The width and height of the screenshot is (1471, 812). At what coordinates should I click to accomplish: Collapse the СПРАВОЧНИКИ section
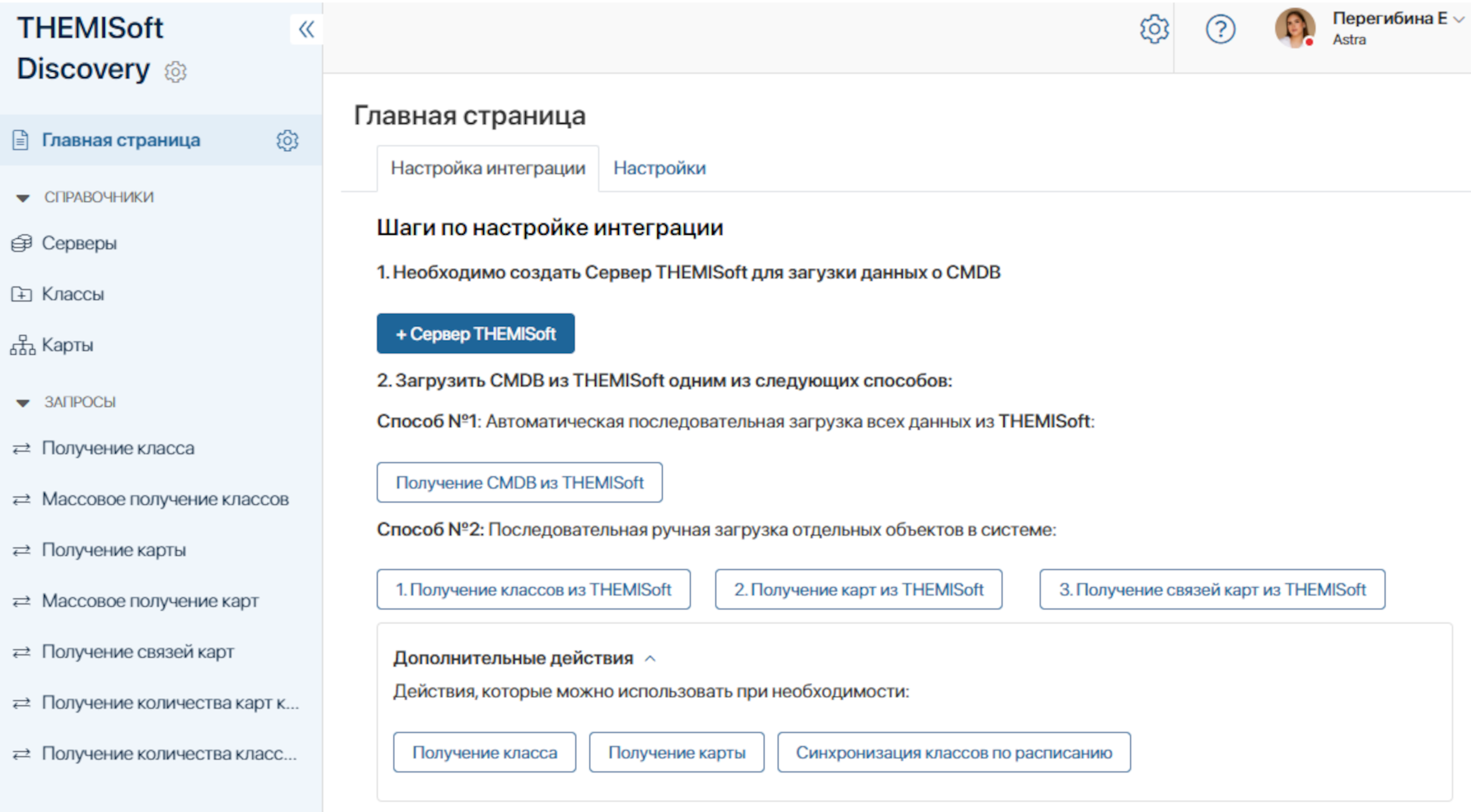[x=23, y=198]
